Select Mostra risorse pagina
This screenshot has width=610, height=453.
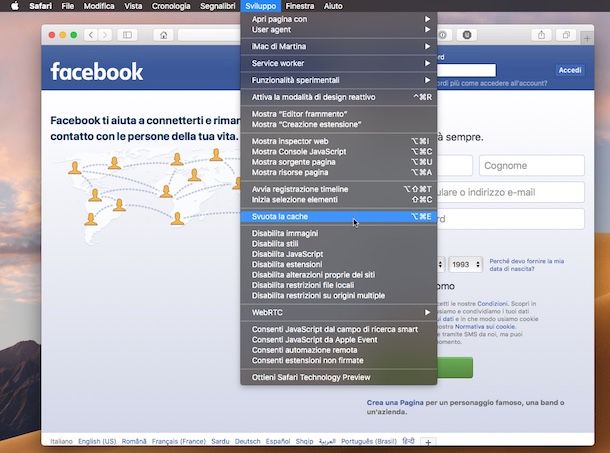point(339,172)
